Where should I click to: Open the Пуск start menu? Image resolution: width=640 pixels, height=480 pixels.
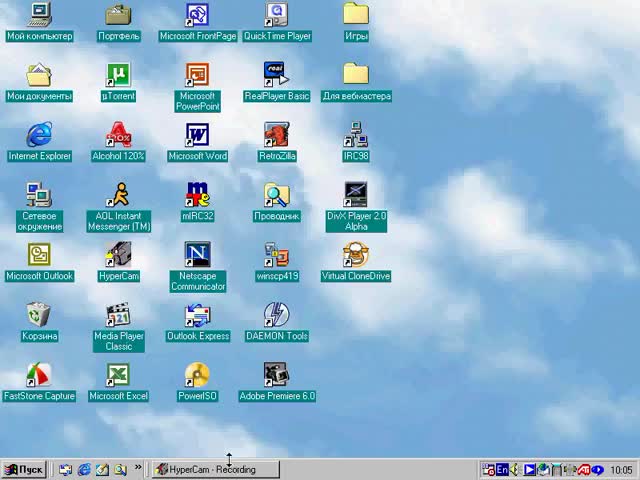click(25, 469)
